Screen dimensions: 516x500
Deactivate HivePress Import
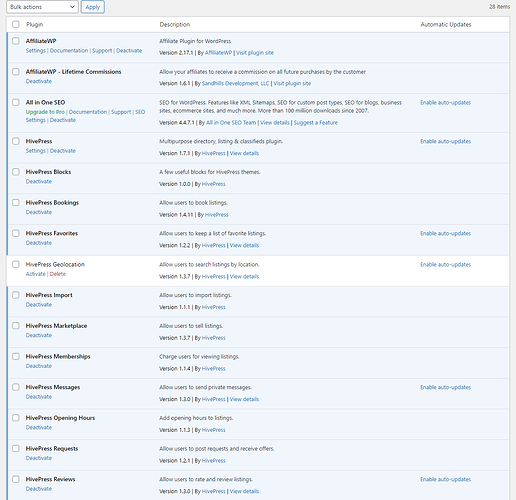pos(39,305)
